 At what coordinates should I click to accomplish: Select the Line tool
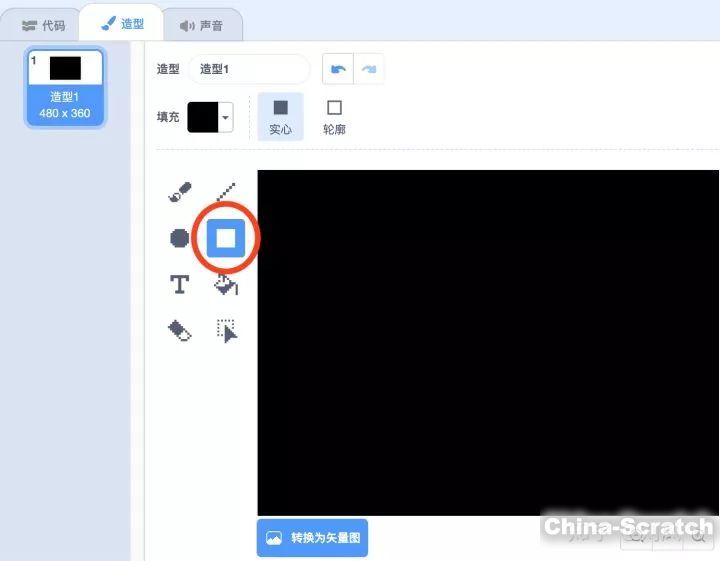pos(227,193)
